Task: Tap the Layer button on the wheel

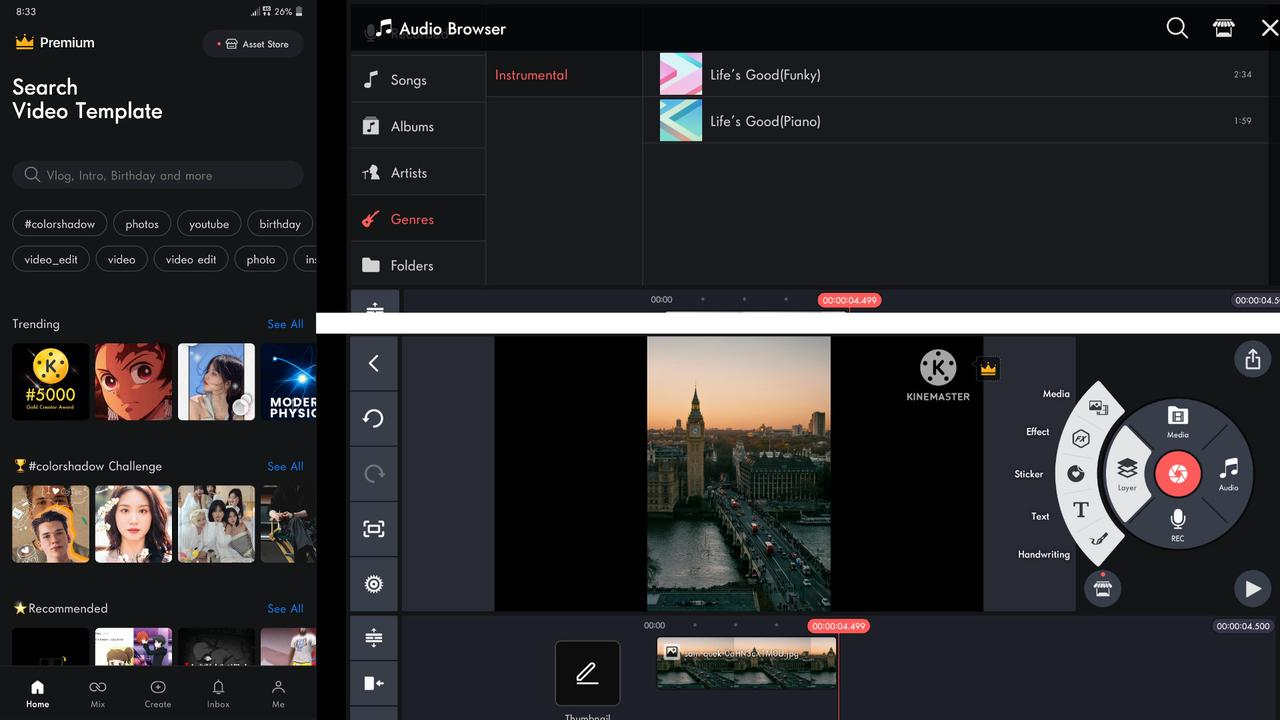Action: pyautogui.click(x=1127, y=474)
